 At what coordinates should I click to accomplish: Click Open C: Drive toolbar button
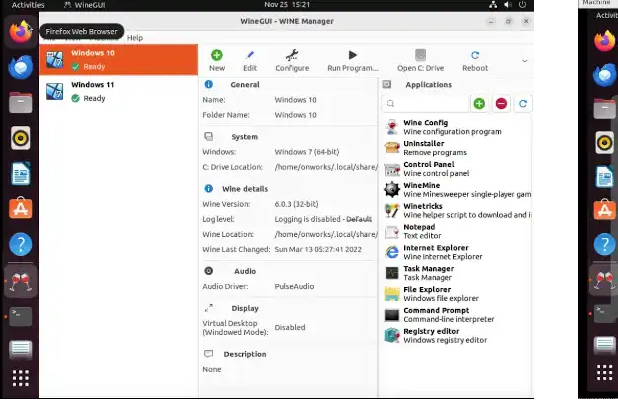421,61
